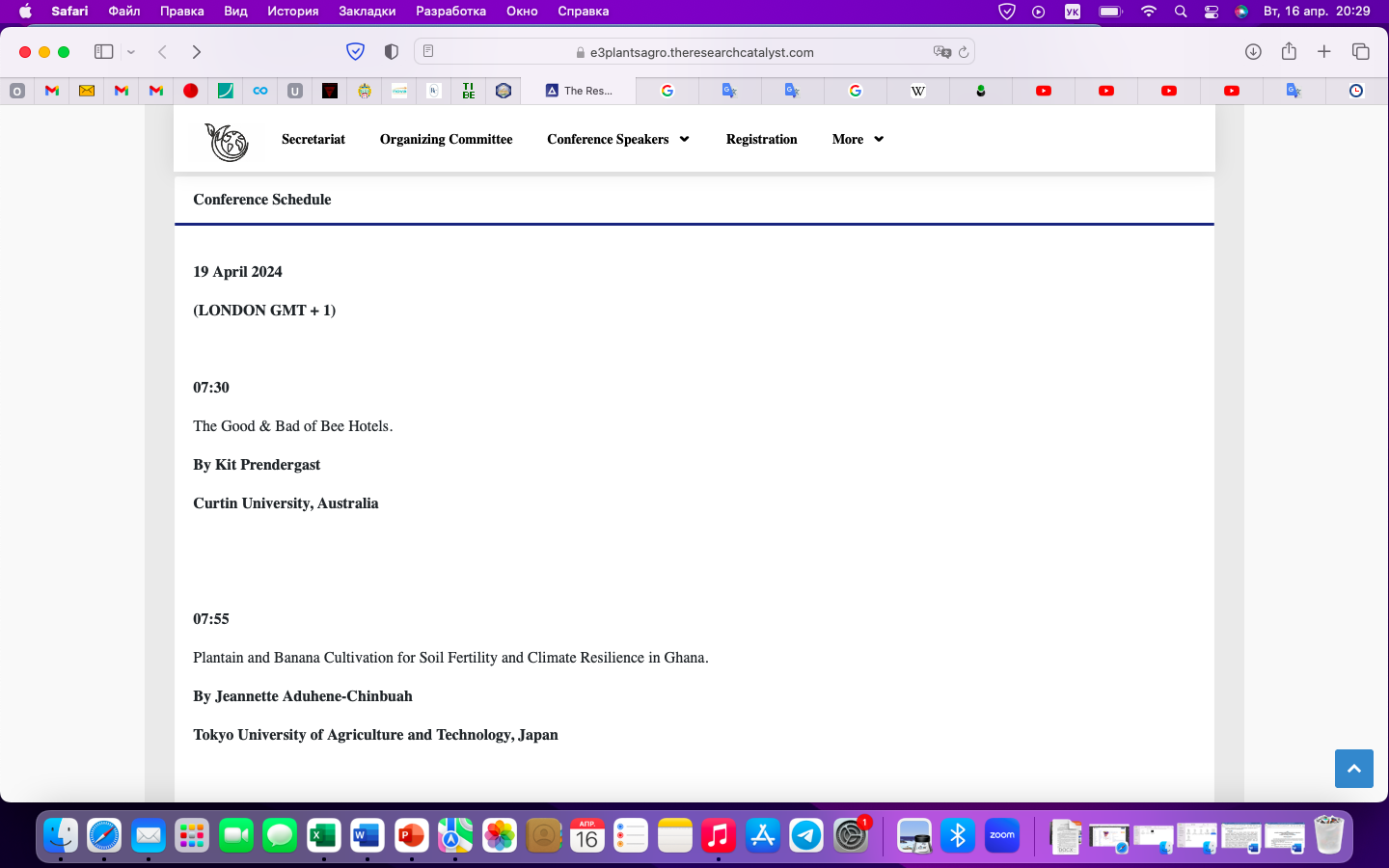This screenshot has width=1389, height=868.
Task: Open Zoom from the Dock
Action: point(1002,835)
